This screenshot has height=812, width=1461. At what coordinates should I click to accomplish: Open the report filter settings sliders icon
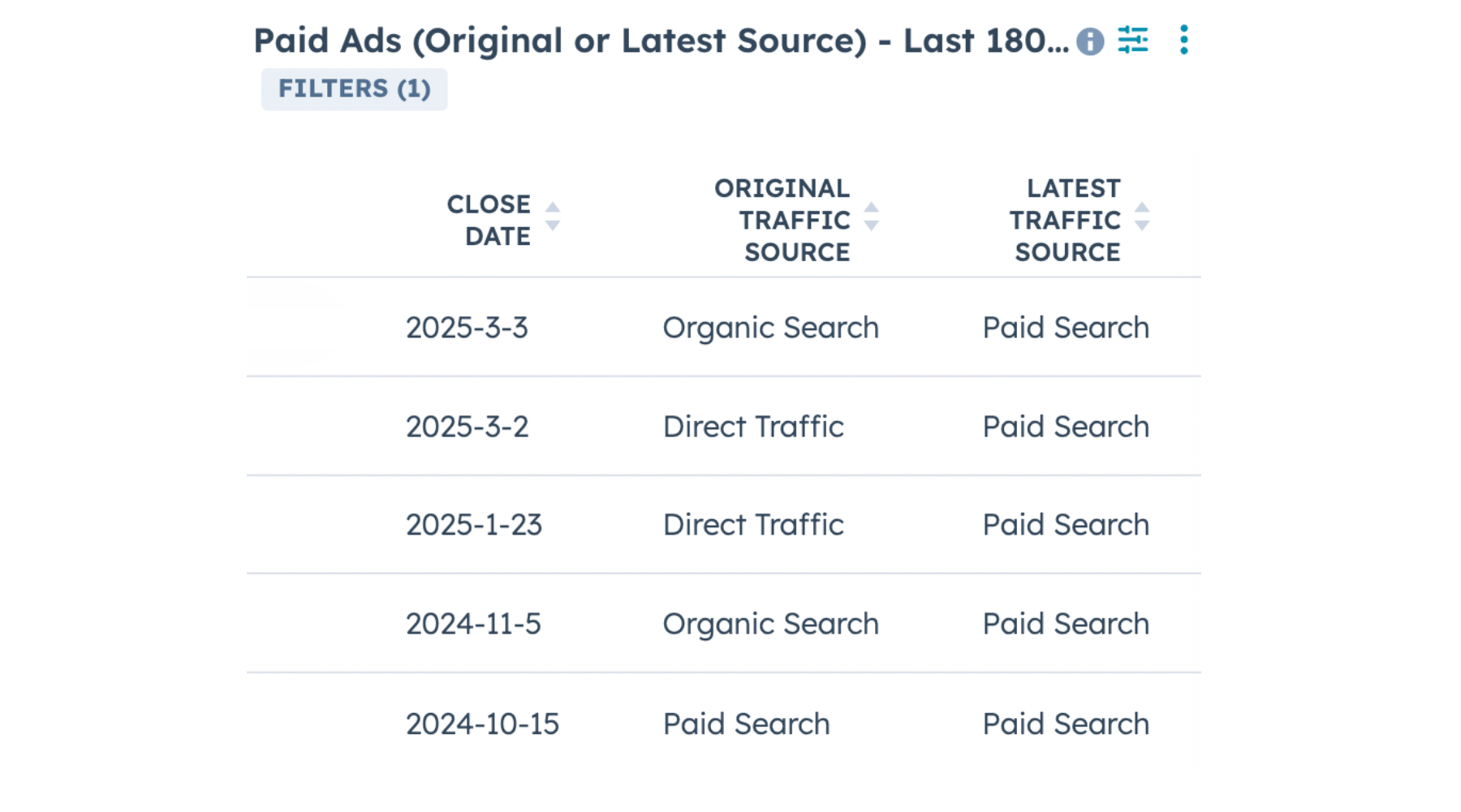click(1132, 39)
